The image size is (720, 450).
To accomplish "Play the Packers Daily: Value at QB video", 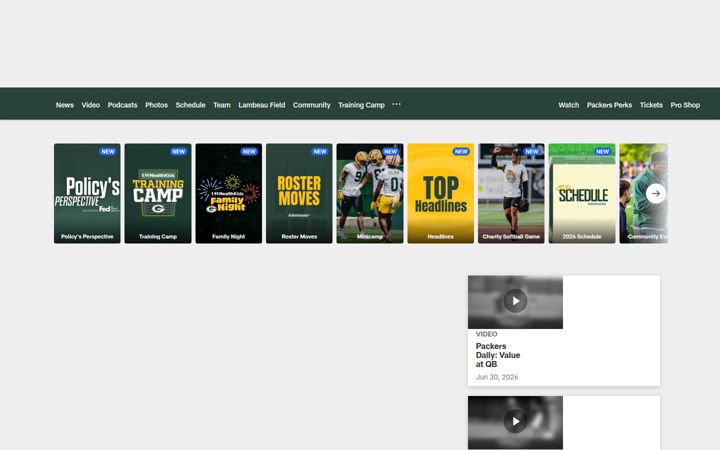I will pos(515,301).
